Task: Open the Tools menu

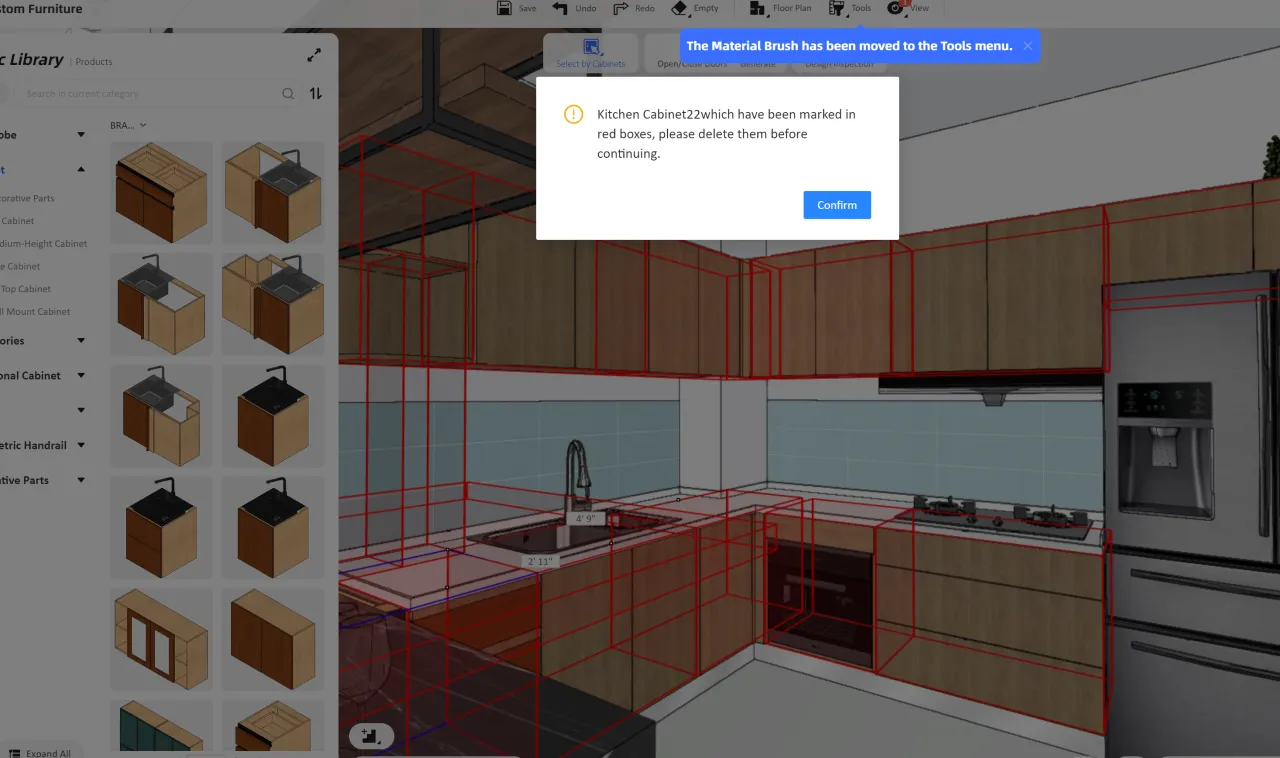Action: (837, 8)
